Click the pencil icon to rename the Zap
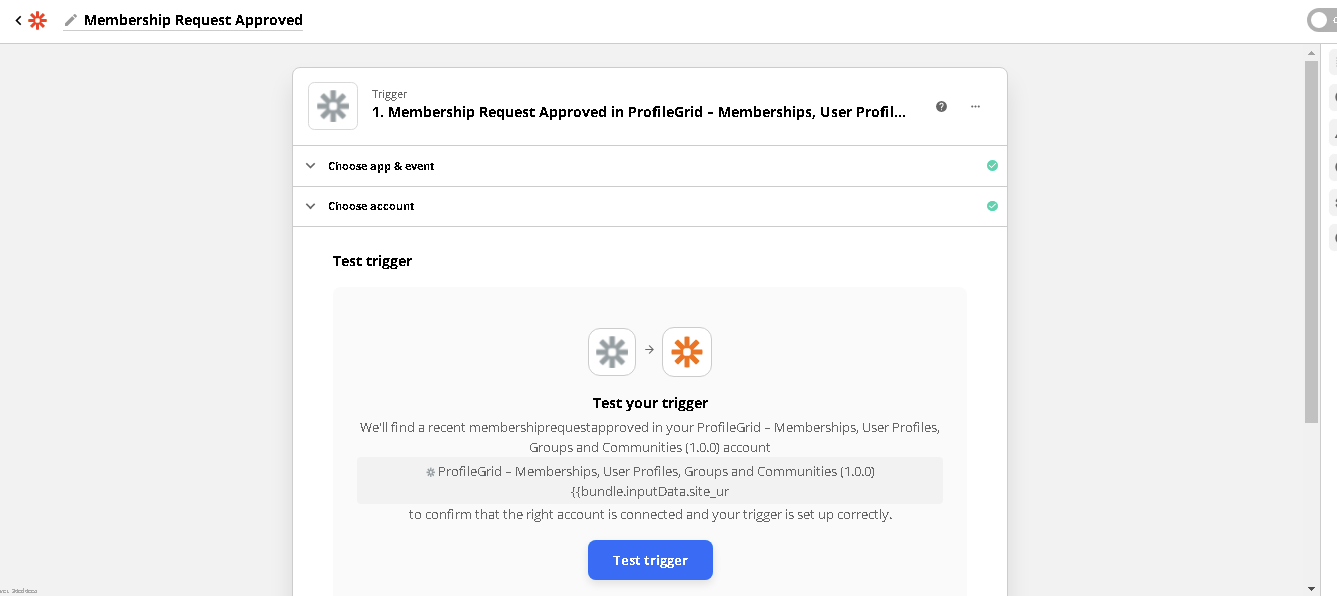The image size is (1337, 596). click(71, 20)
